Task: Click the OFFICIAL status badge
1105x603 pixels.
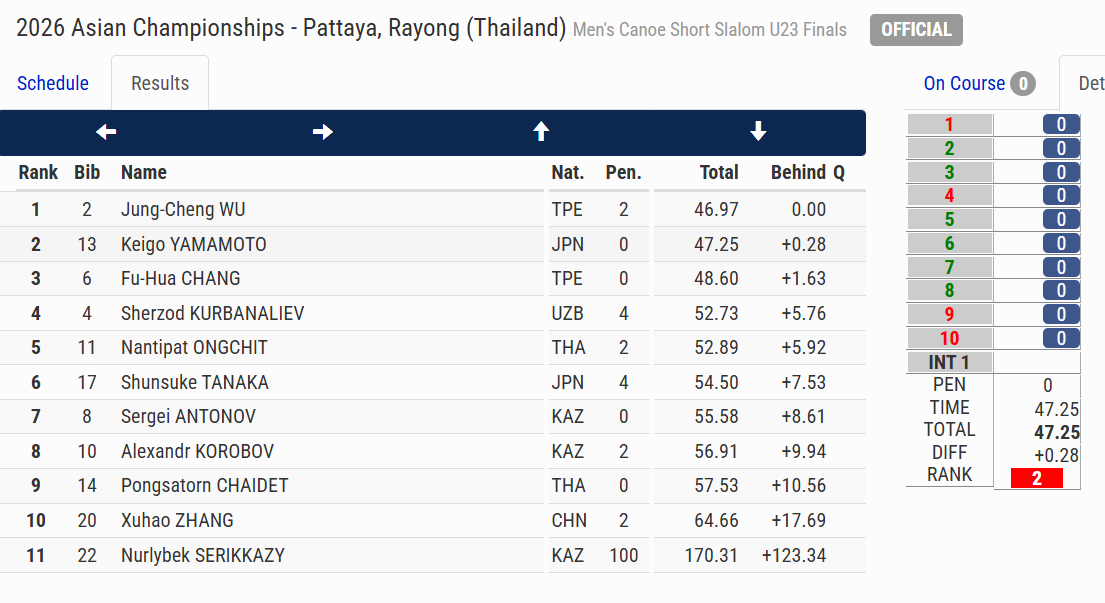Action: [x=916, y=30]
